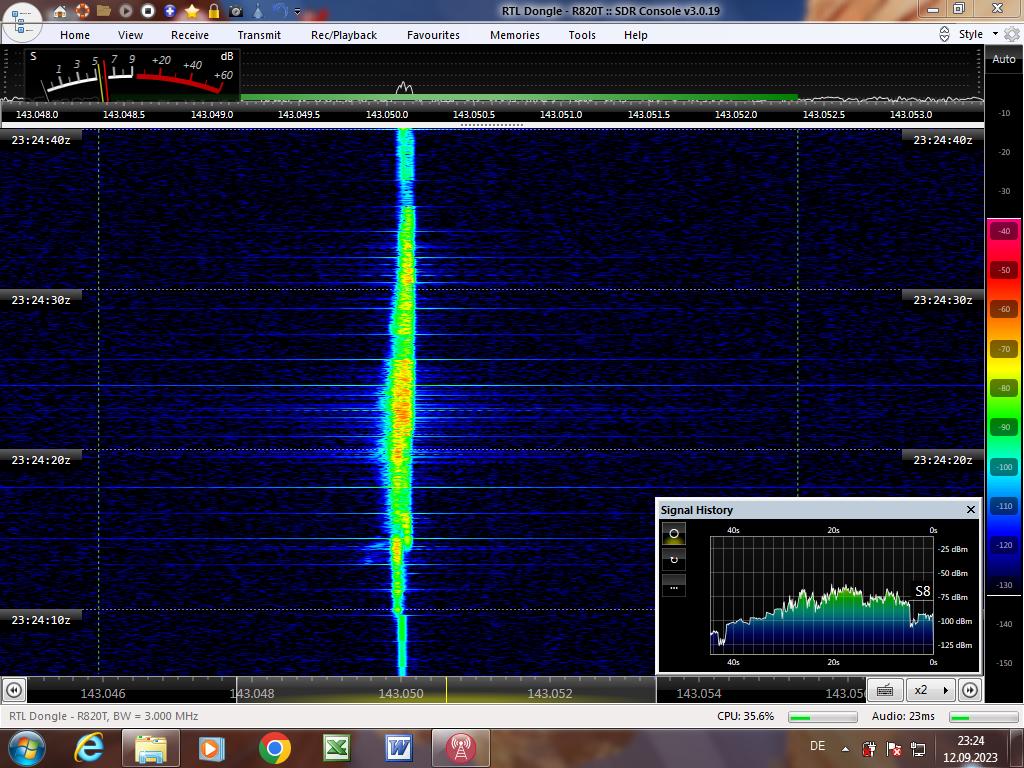
Task: Click the clock showing 23:24
Action: (x=970, y=741)
